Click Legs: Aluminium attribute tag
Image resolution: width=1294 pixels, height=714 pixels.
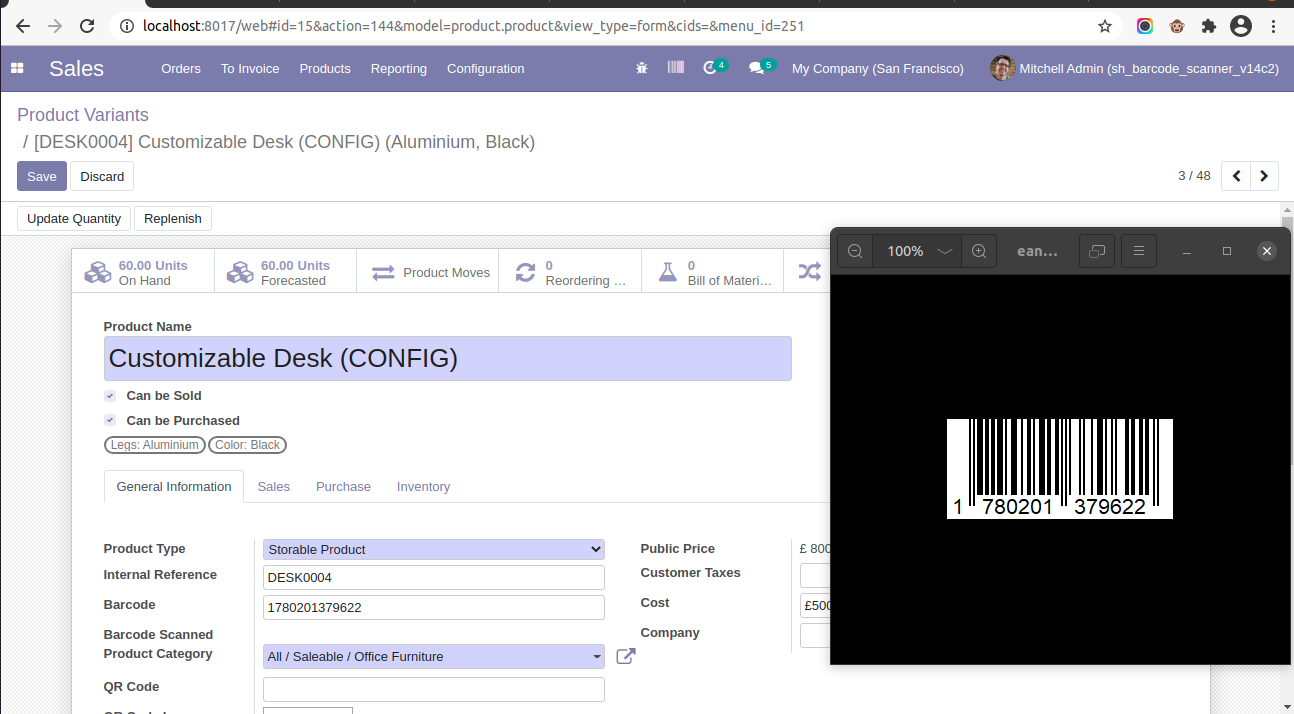[x=155, y=445]
